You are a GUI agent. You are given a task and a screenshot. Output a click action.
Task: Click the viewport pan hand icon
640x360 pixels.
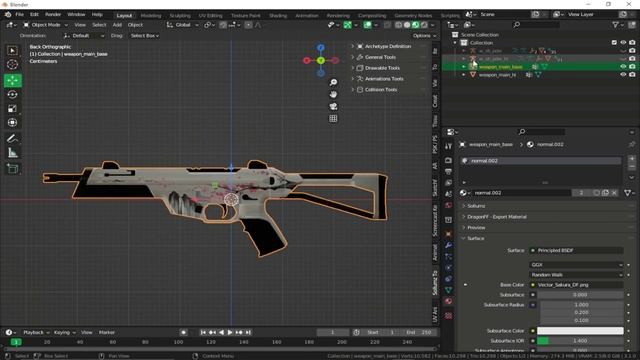[x=333, y=94]
